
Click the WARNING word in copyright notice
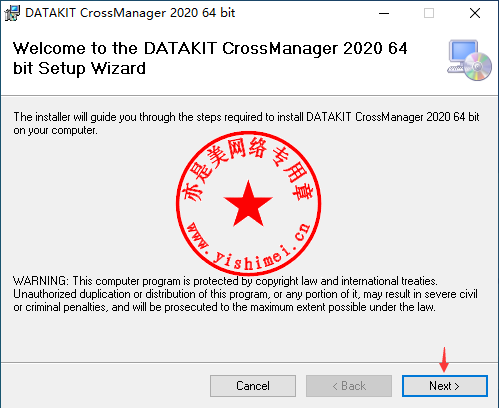(41, 281)
